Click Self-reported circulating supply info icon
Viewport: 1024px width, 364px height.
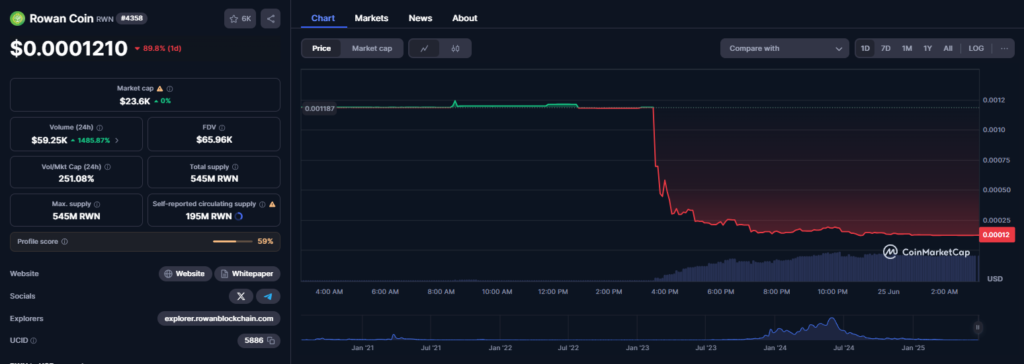pyautogui.click(x=262, y=205)
